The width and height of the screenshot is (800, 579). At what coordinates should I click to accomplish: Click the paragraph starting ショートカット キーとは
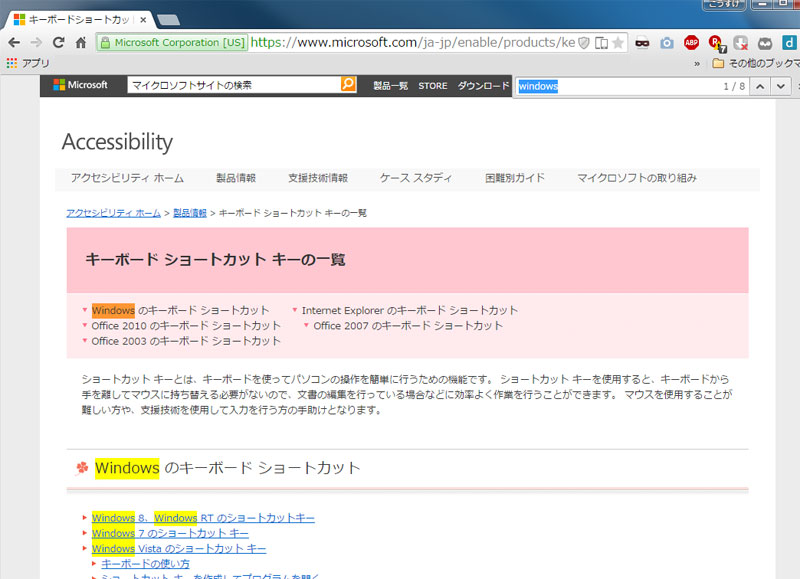point(407,394)
